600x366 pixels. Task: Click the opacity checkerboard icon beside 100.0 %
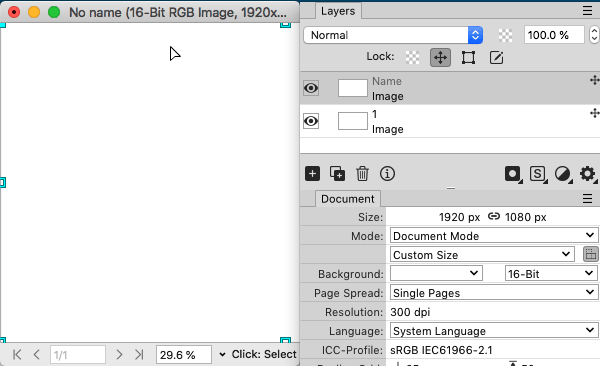(x=505, y=35)
